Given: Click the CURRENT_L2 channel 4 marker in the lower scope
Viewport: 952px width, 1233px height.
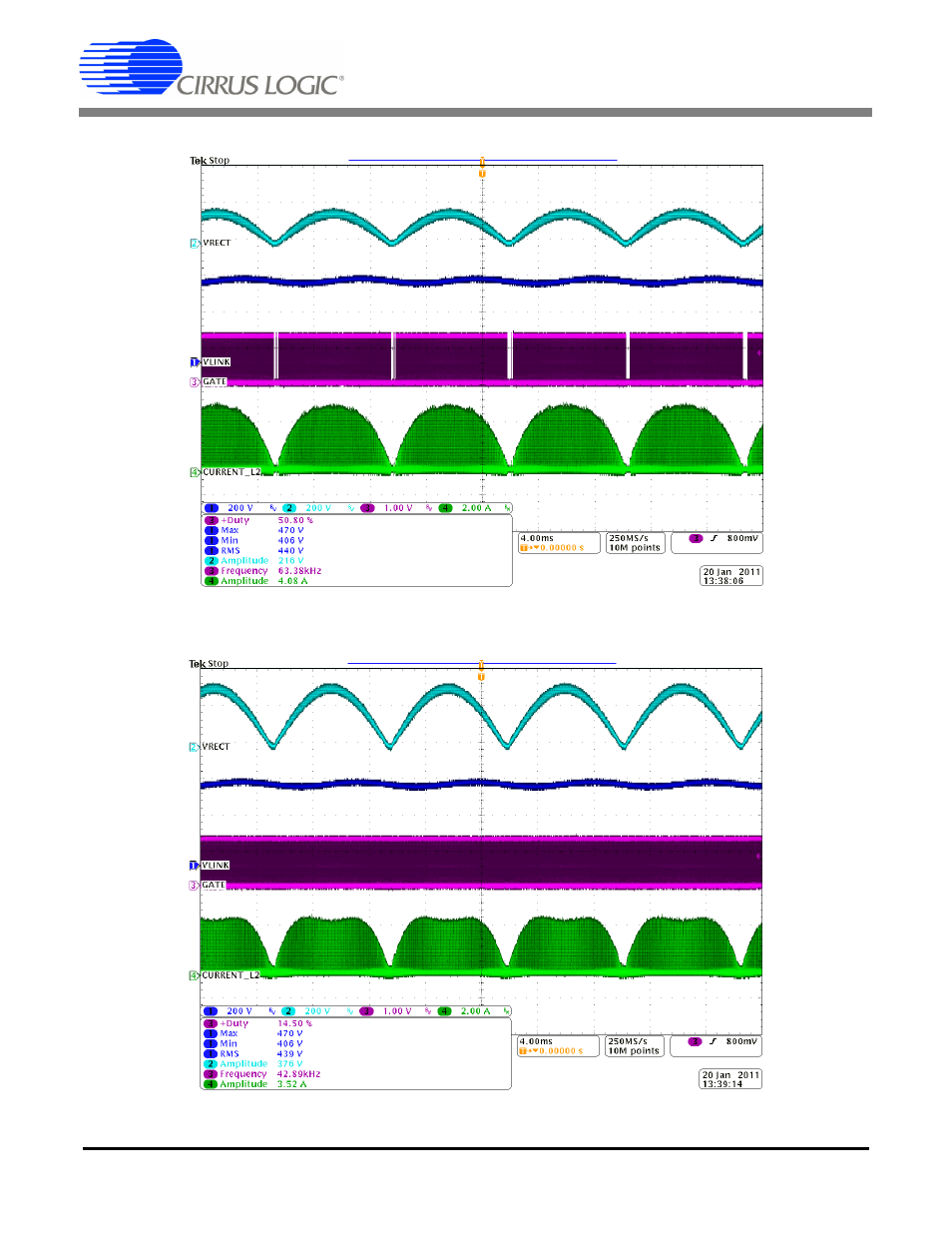Looking at the screenshot, I should pos(194,975).
